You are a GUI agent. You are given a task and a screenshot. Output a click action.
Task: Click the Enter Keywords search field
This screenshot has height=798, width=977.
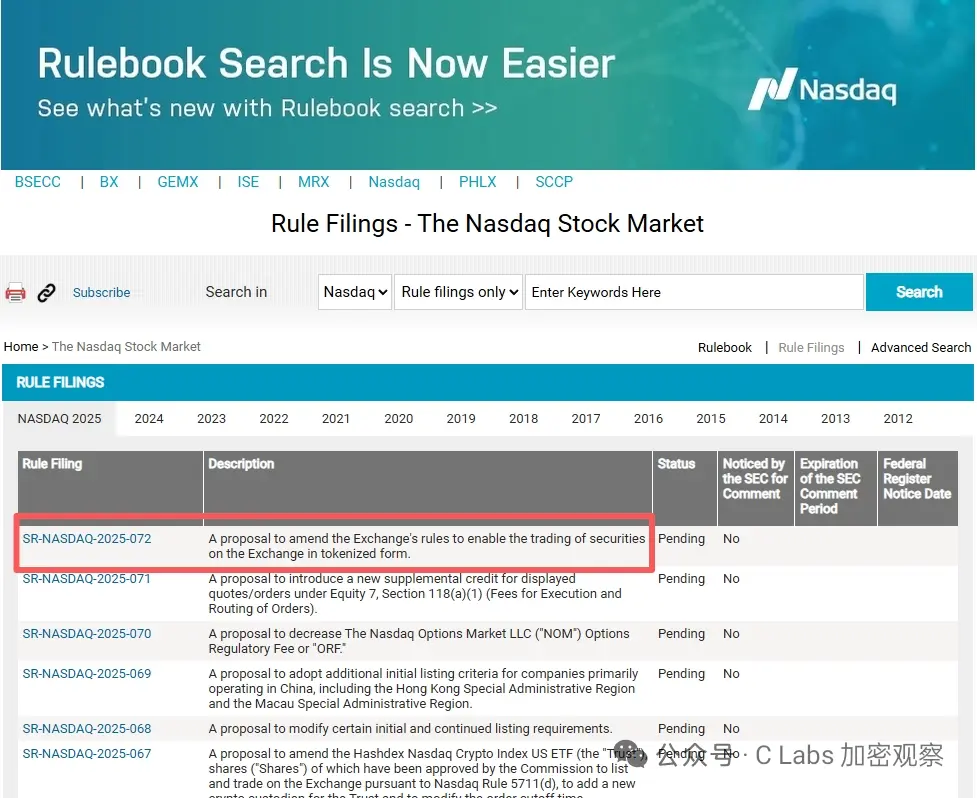coord(694,292)
